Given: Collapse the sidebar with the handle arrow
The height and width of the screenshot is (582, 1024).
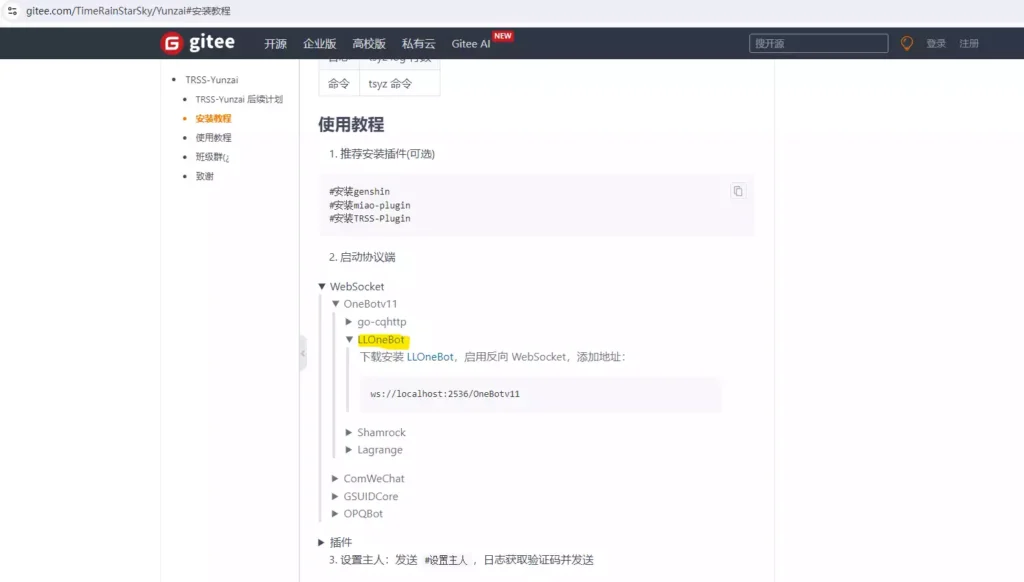Looking at the screenshot, I should click(303, 353).
